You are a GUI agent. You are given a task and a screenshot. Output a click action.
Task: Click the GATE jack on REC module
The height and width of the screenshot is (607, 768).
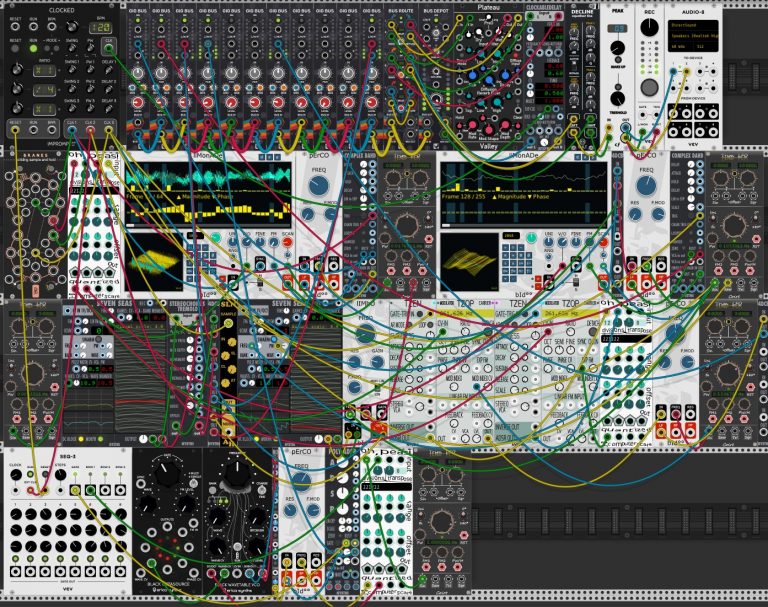pos(643,114)
